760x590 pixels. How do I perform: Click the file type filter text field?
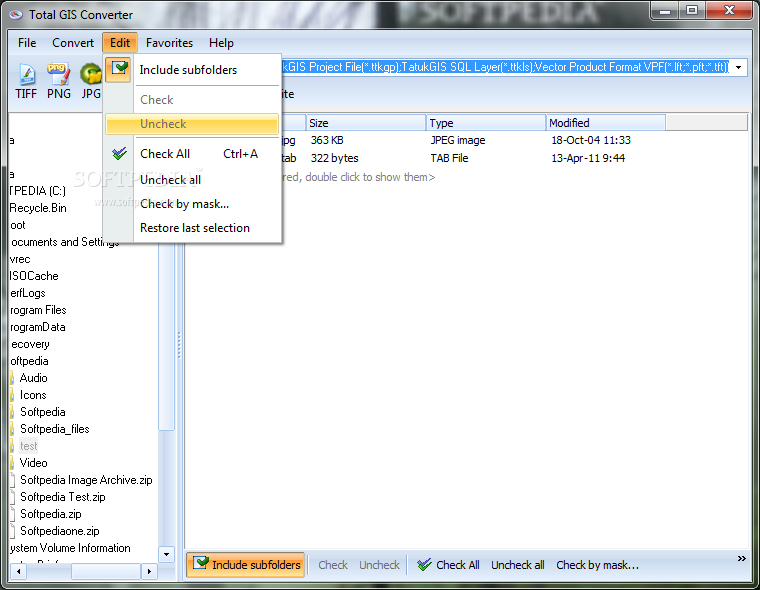(505, 67)
